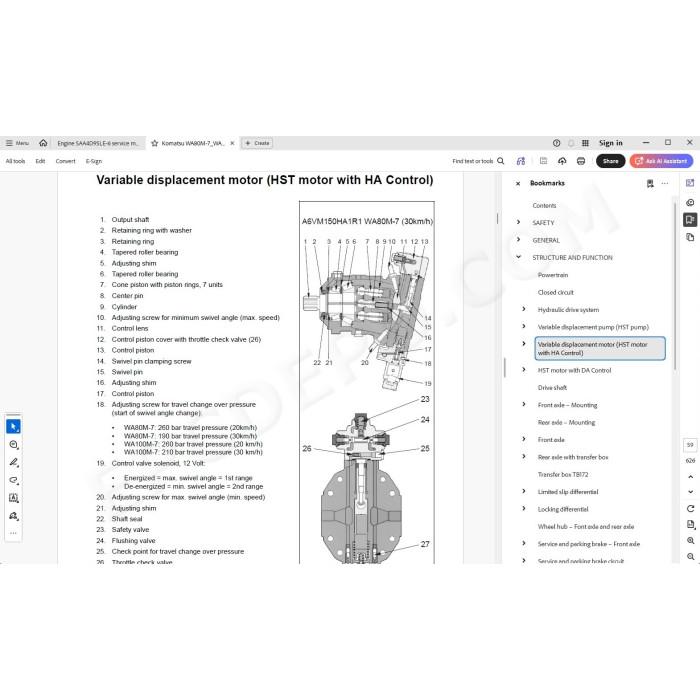
Task: Open Transfer box TB172 bookmark
Action: click(562, 475)
